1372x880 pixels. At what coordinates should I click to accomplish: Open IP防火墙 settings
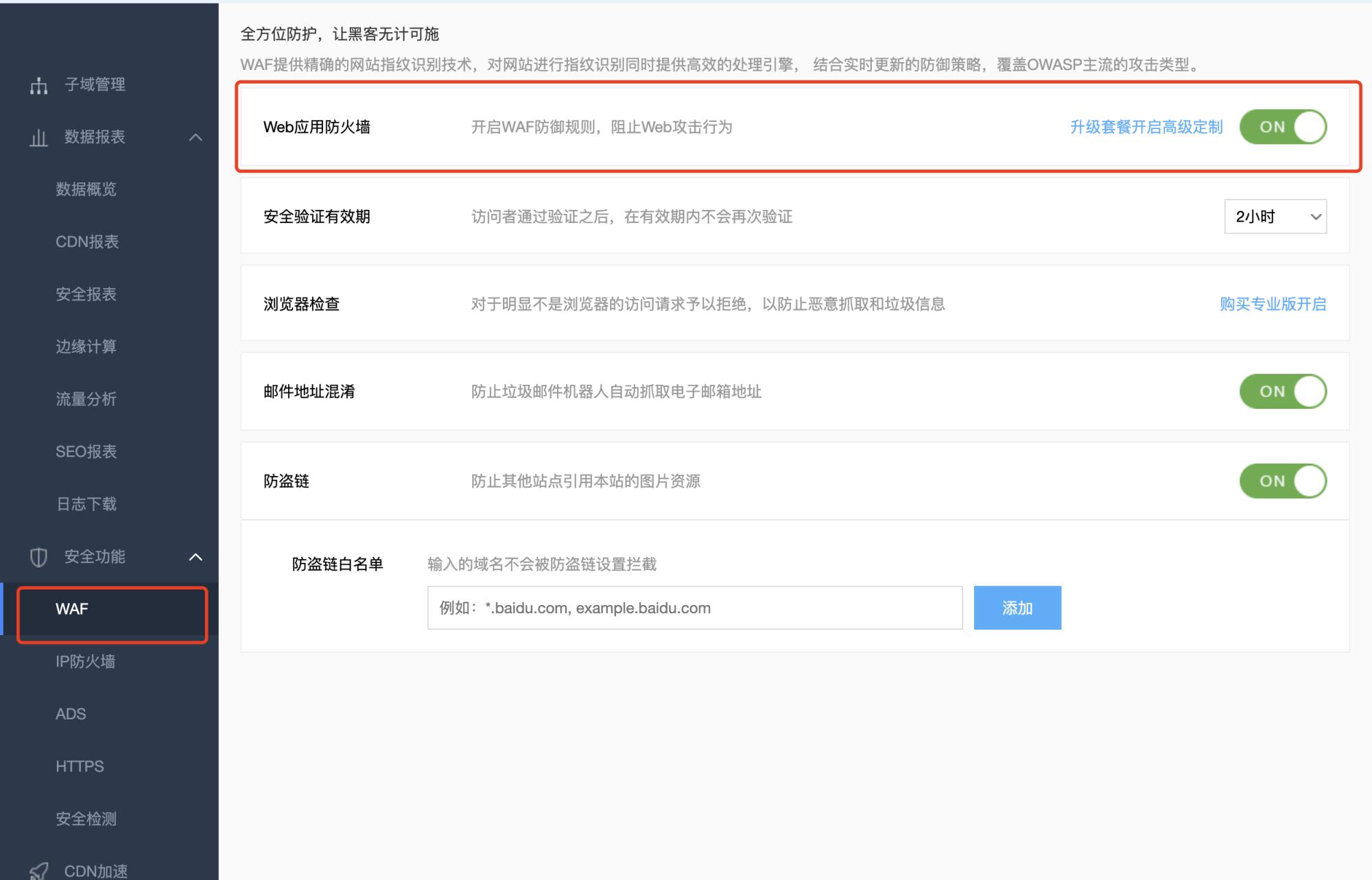click(86, 661)
